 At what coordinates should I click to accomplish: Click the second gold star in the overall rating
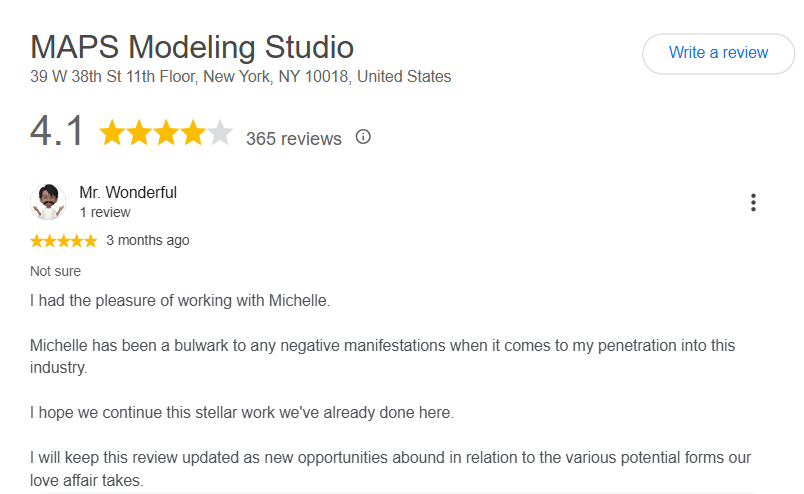(x=139, y=133)
